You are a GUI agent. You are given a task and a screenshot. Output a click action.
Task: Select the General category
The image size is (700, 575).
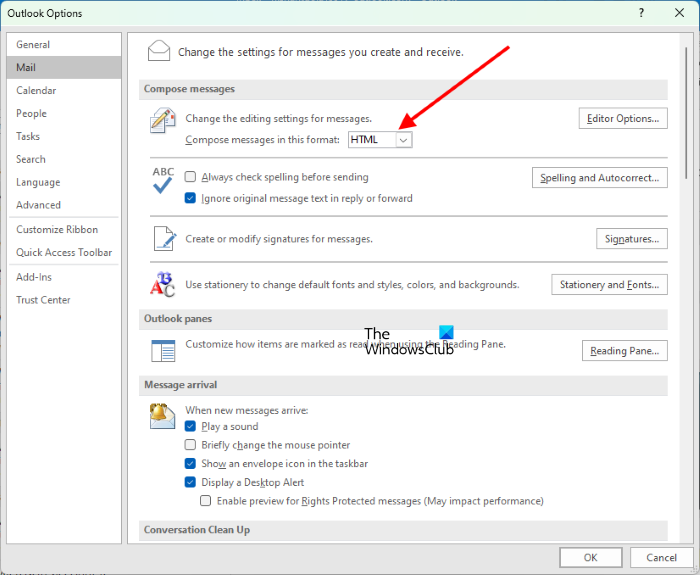click(64, 45)
